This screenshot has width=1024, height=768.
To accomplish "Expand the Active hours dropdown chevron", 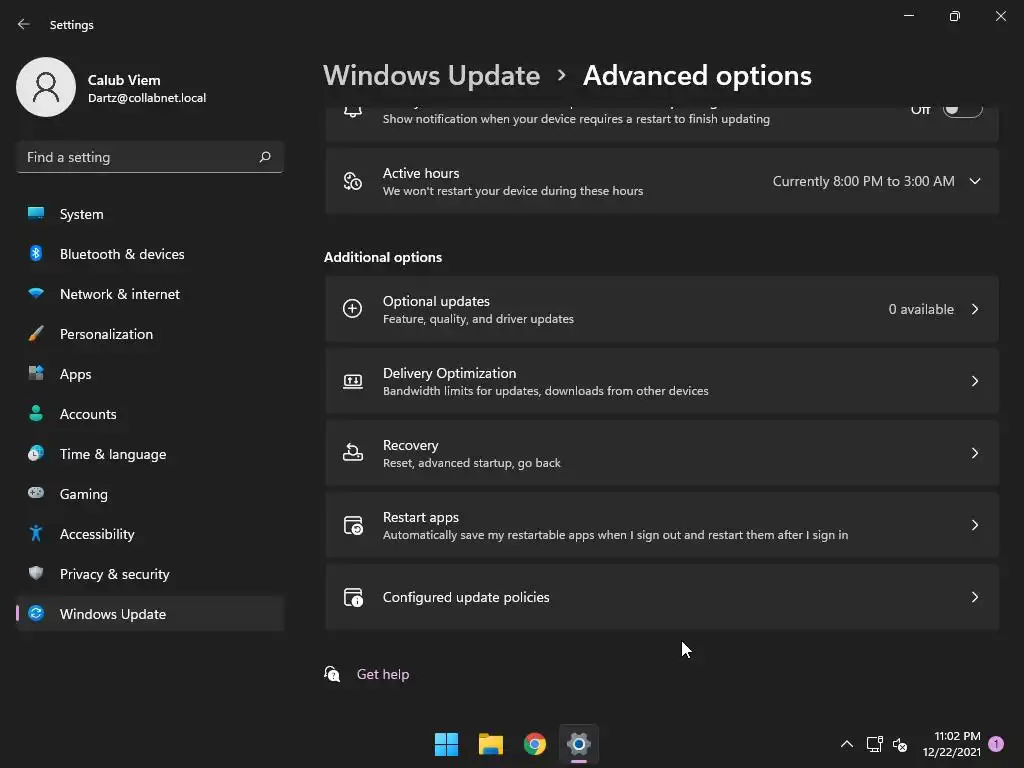I will [x=975, y=181].
